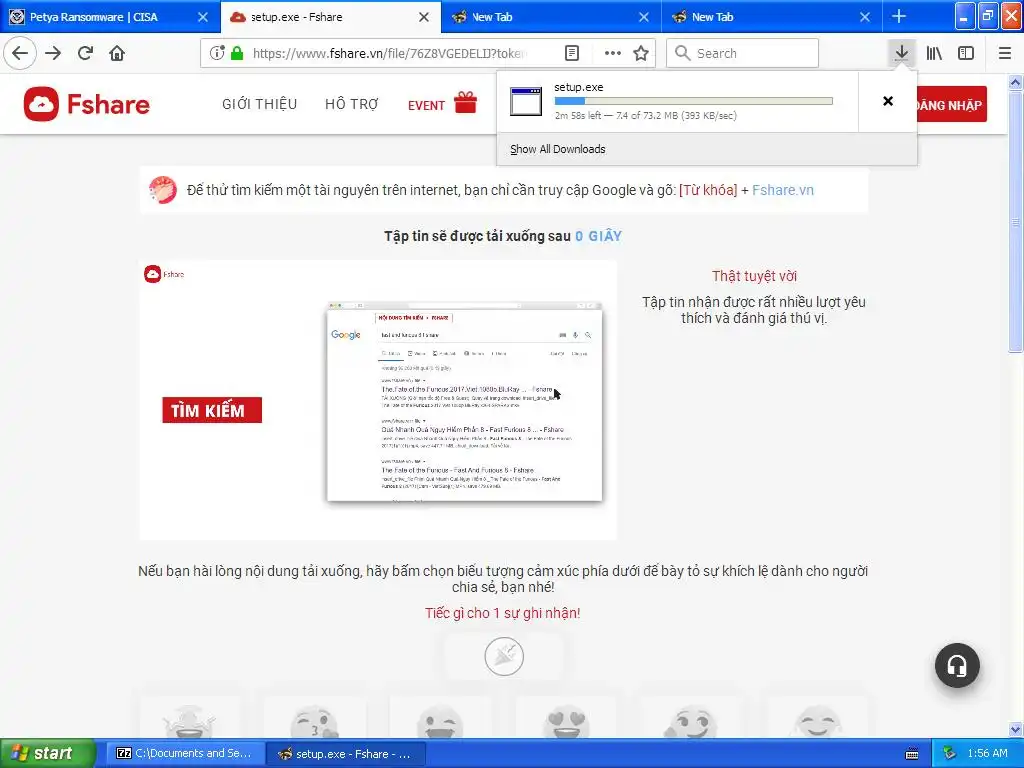Toggle the Downloads arrow toolbar button
This screenshot has height=768, width=1024.
tap(901, 53)
